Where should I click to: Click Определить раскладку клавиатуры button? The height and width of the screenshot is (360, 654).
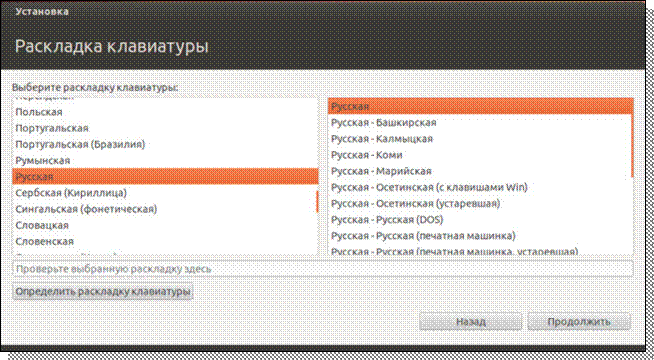(103, 292)
